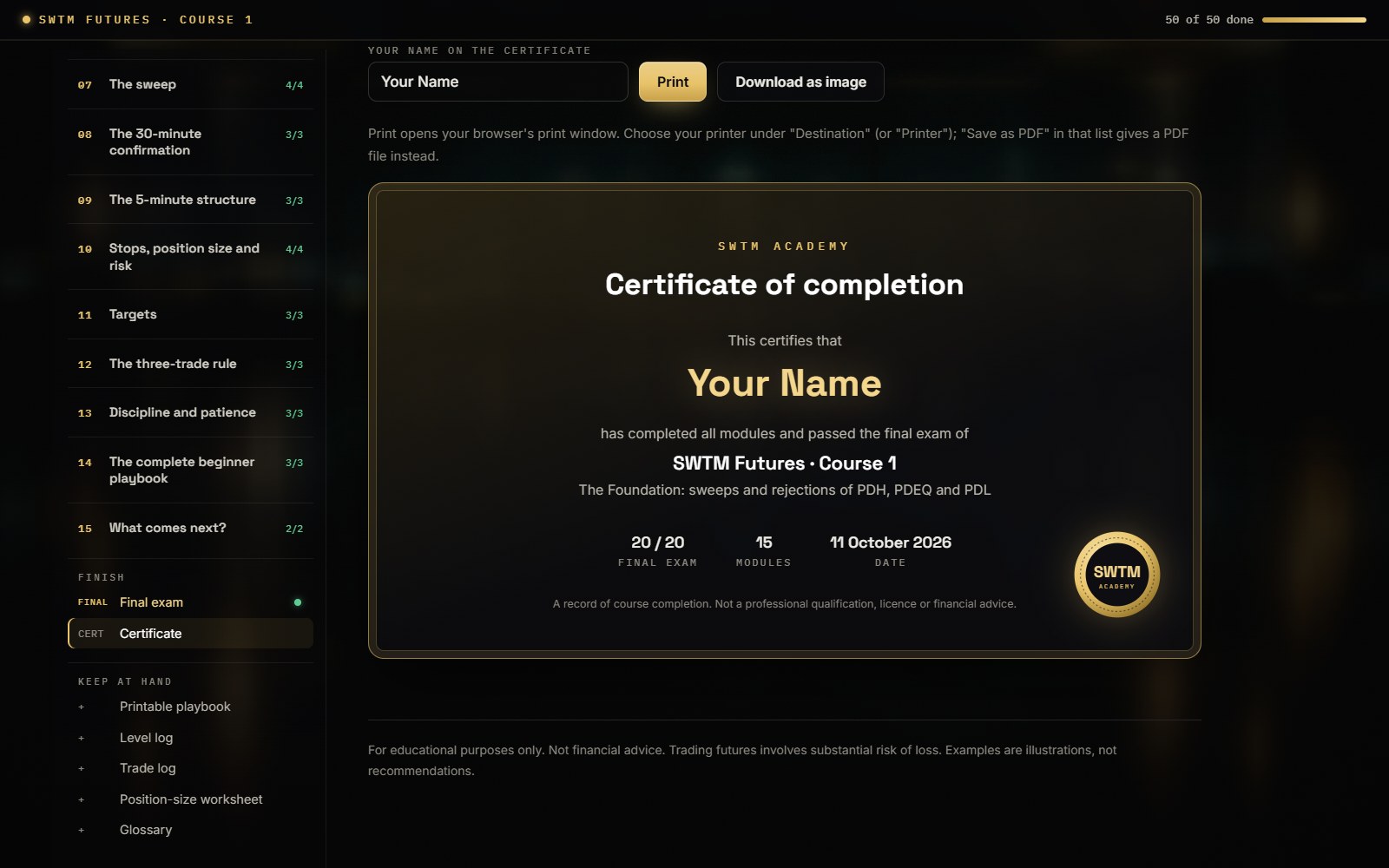Click the 2/2 score for What comes next?
This screenshot has height=868, width=1389.
(294, 529)
